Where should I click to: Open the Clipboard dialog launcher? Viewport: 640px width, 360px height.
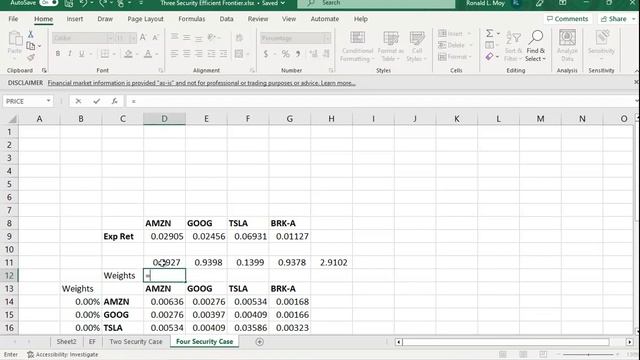pos(44,70)
